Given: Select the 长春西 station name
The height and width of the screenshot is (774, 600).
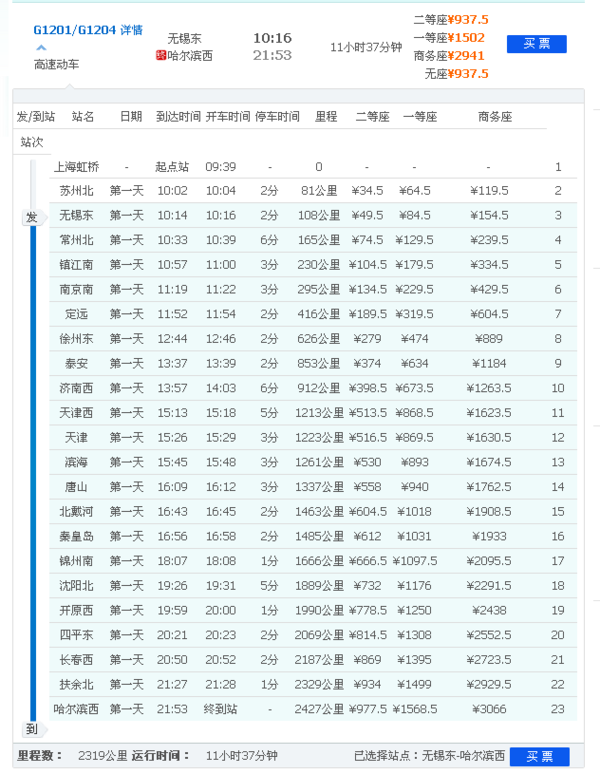Looking at the screenshot, I should (x=76, y=659).
